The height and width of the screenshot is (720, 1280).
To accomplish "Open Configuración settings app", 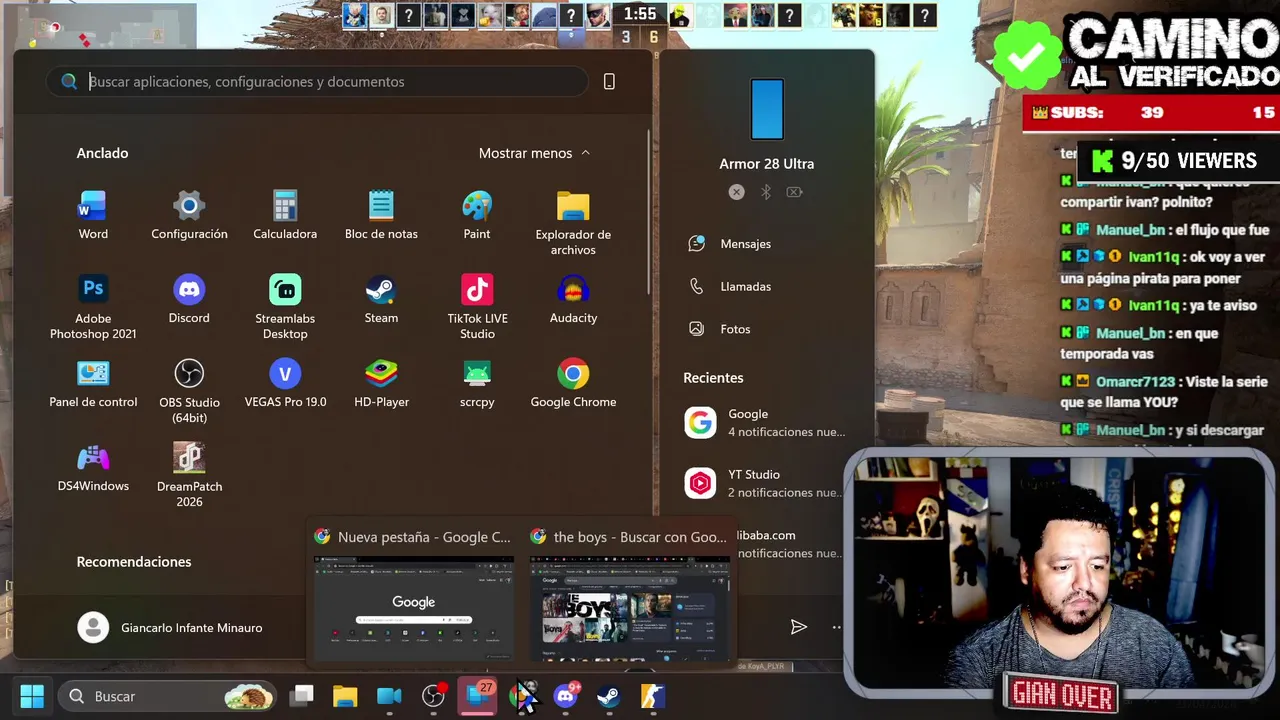I will click(189, 215).
